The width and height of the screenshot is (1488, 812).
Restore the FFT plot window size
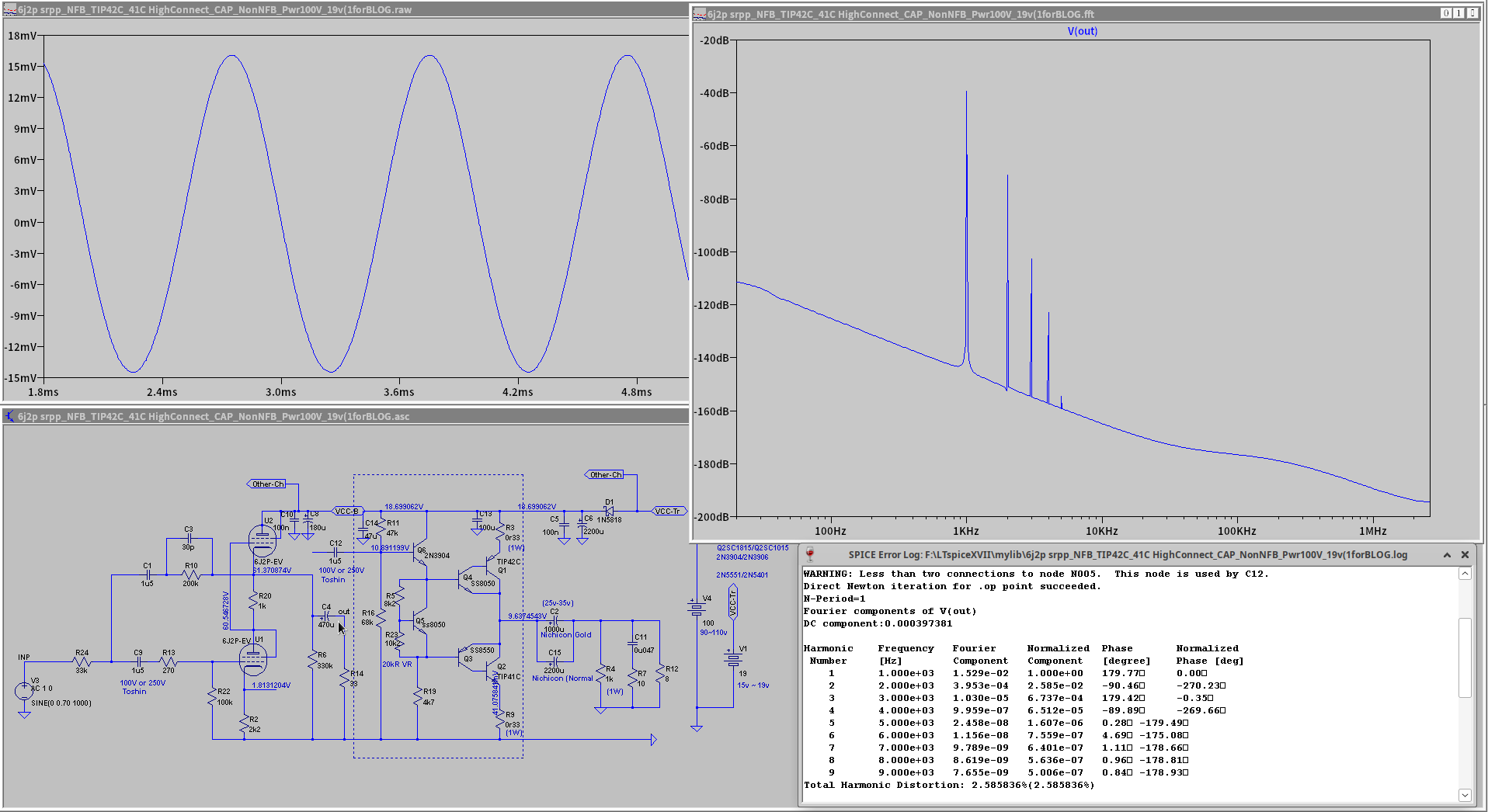tap(1458, 13)
